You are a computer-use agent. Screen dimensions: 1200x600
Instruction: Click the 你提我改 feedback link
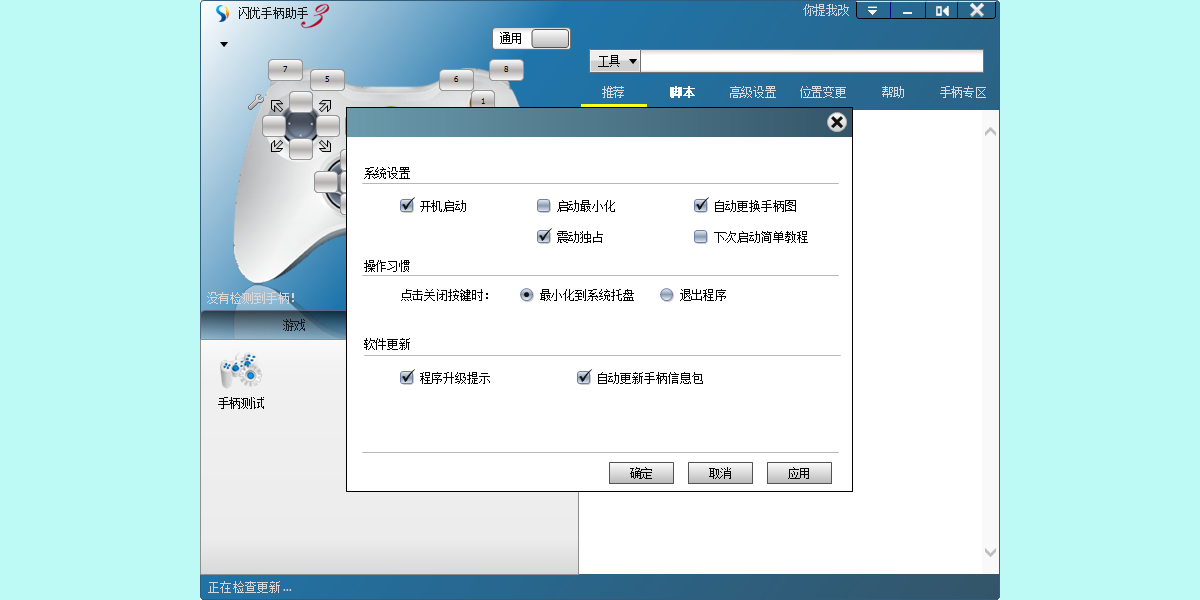(827, 10)
